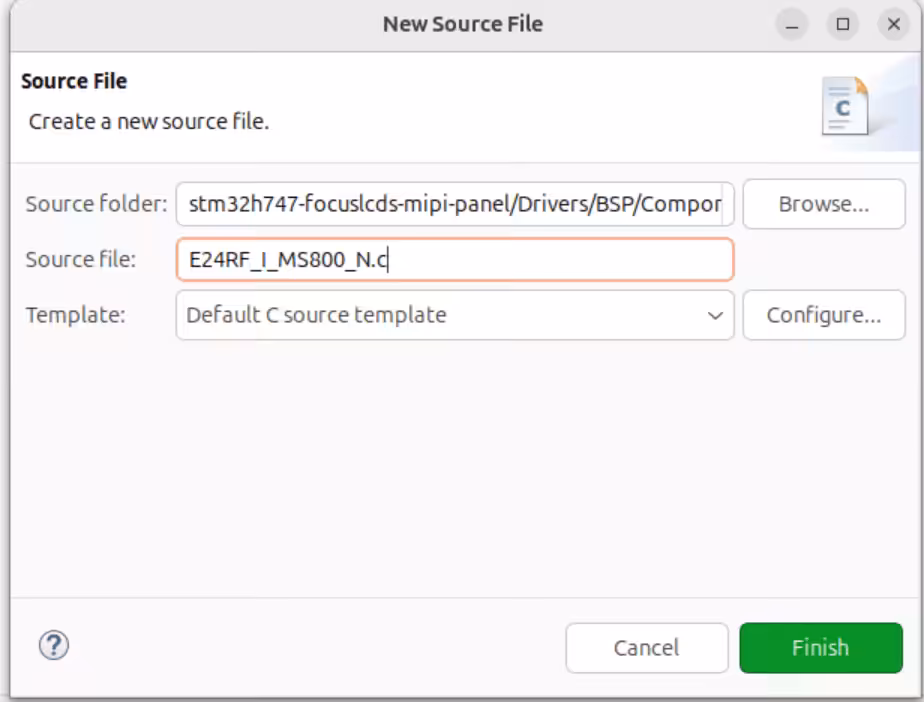The height and width of the screenshot is (702, 924).
Task: Maximize the New Source File dialog
Action: pos(843,25)
